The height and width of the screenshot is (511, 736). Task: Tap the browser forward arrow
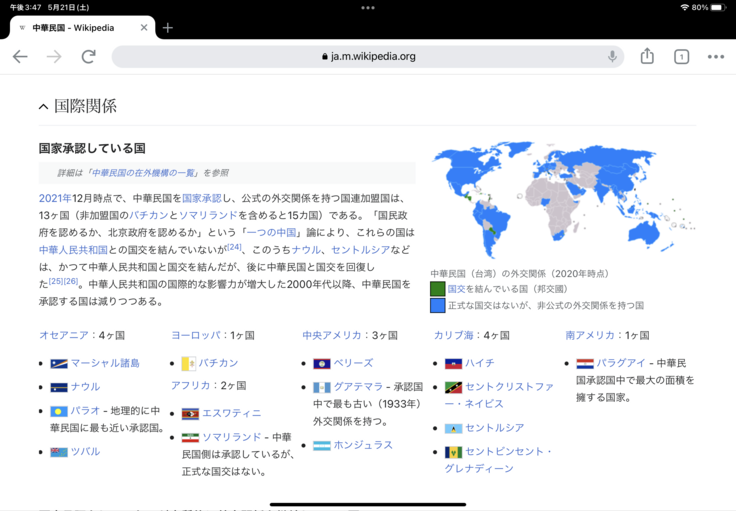[54, 57]
